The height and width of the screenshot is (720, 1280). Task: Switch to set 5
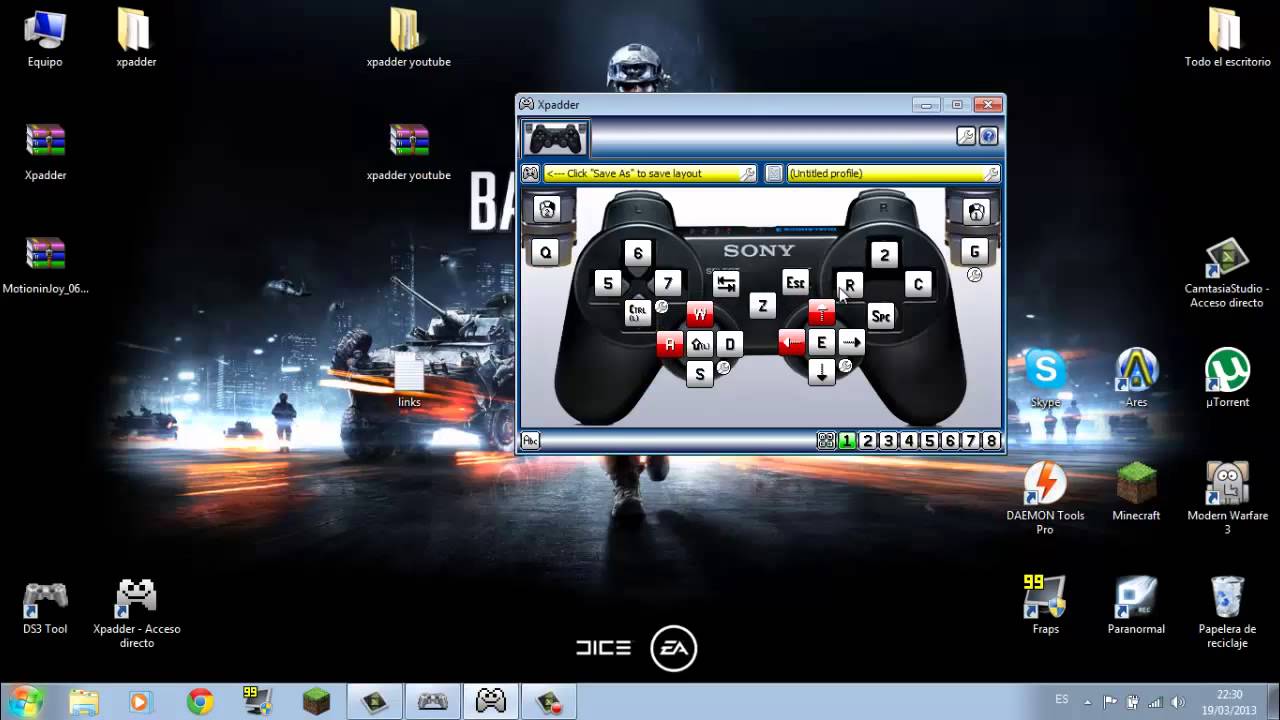tap(930, 441)
